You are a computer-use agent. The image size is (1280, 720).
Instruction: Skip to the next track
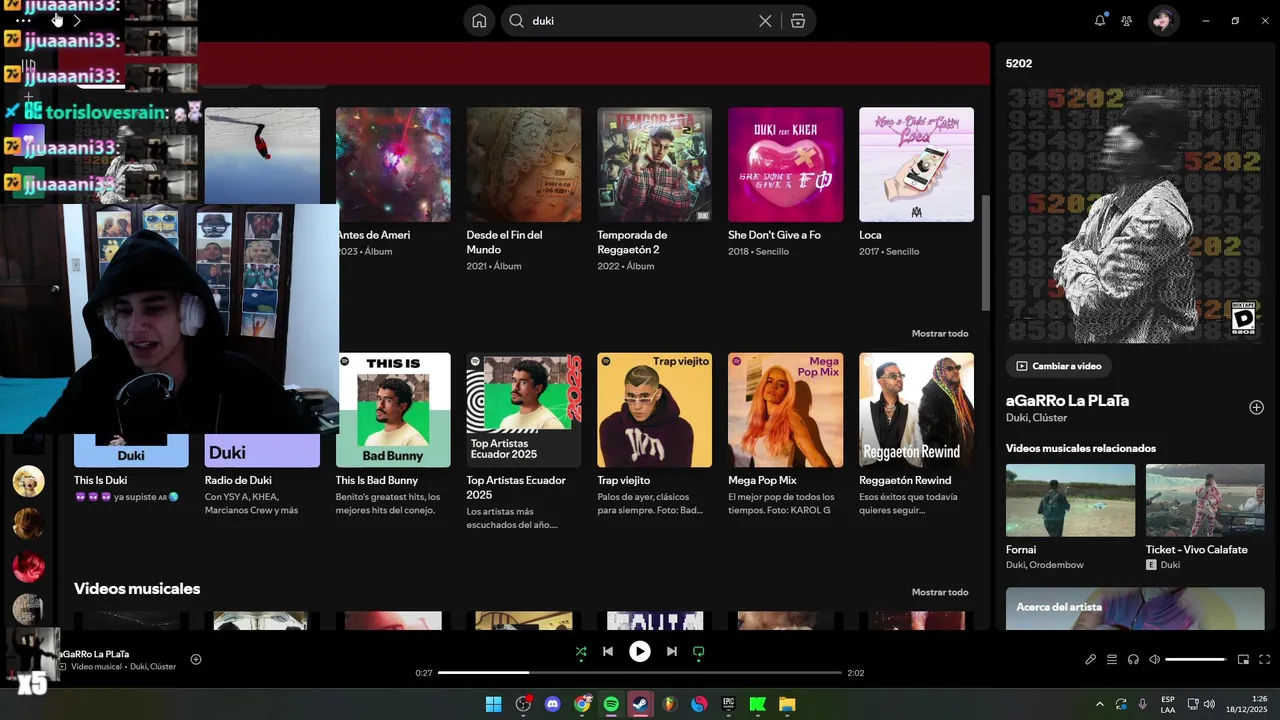[672, 652]
